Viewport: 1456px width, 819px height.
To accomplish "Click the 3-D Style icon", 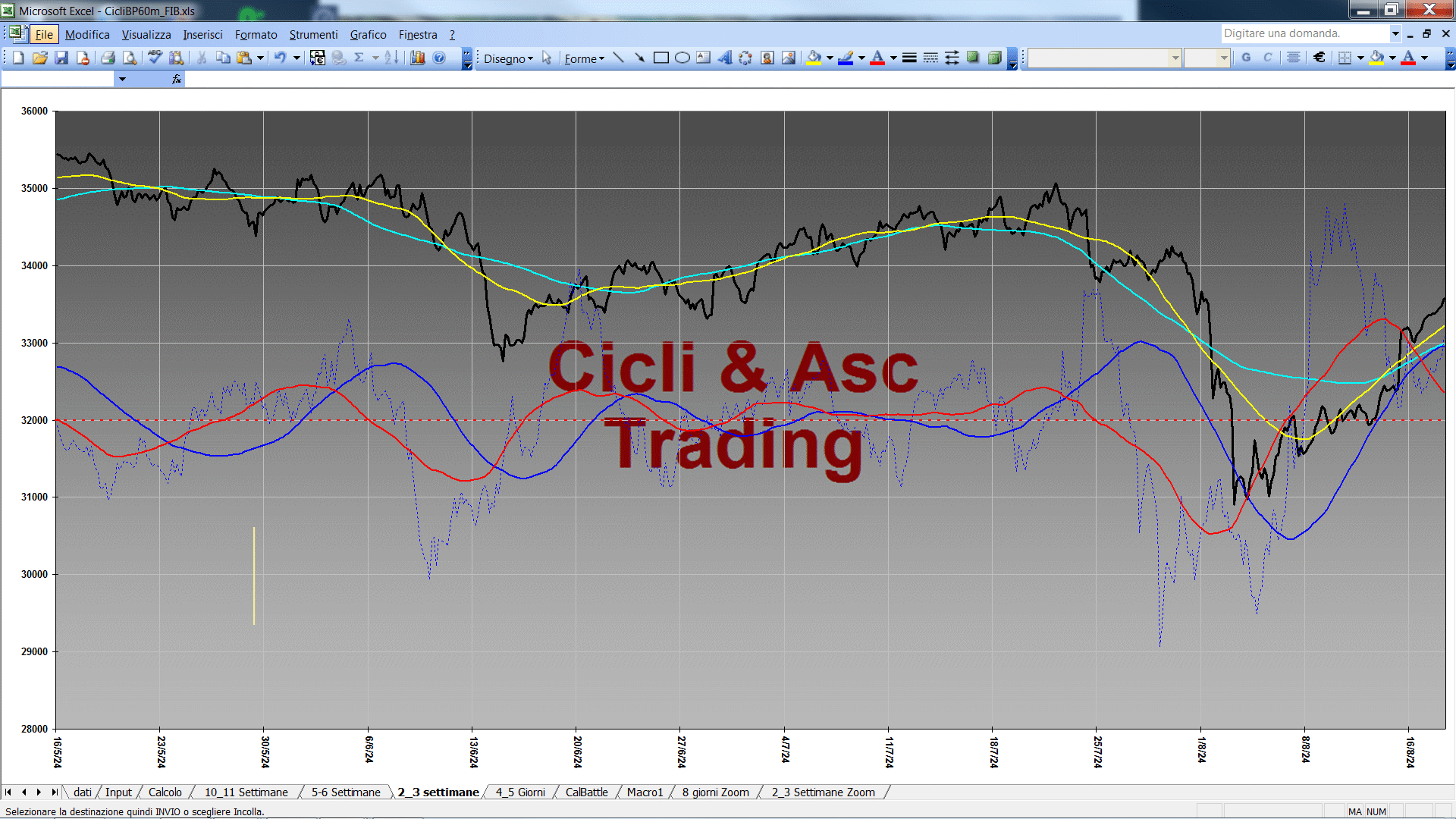I will (994, 58).
